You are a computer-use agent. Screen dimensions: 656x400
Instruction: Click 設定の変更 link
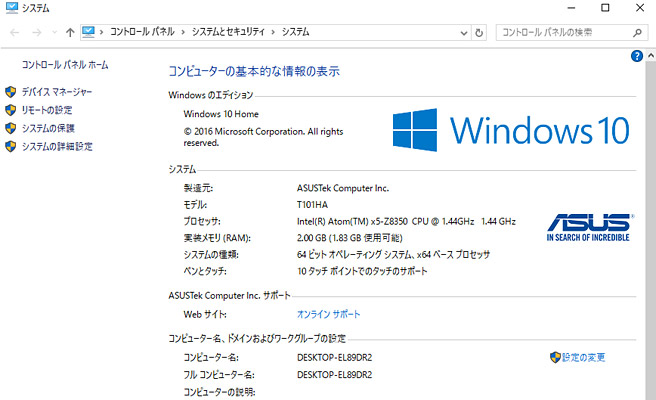coord(583,357)
